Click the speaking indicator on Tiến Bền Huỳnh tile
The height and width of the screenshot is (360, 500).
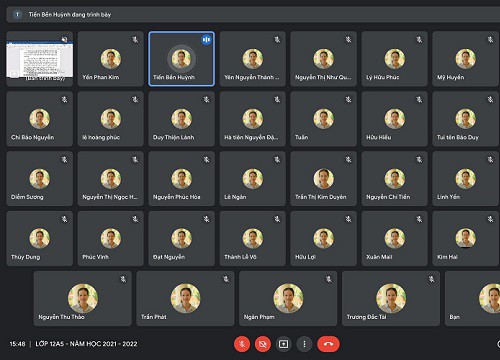click(x=207, y=40)
